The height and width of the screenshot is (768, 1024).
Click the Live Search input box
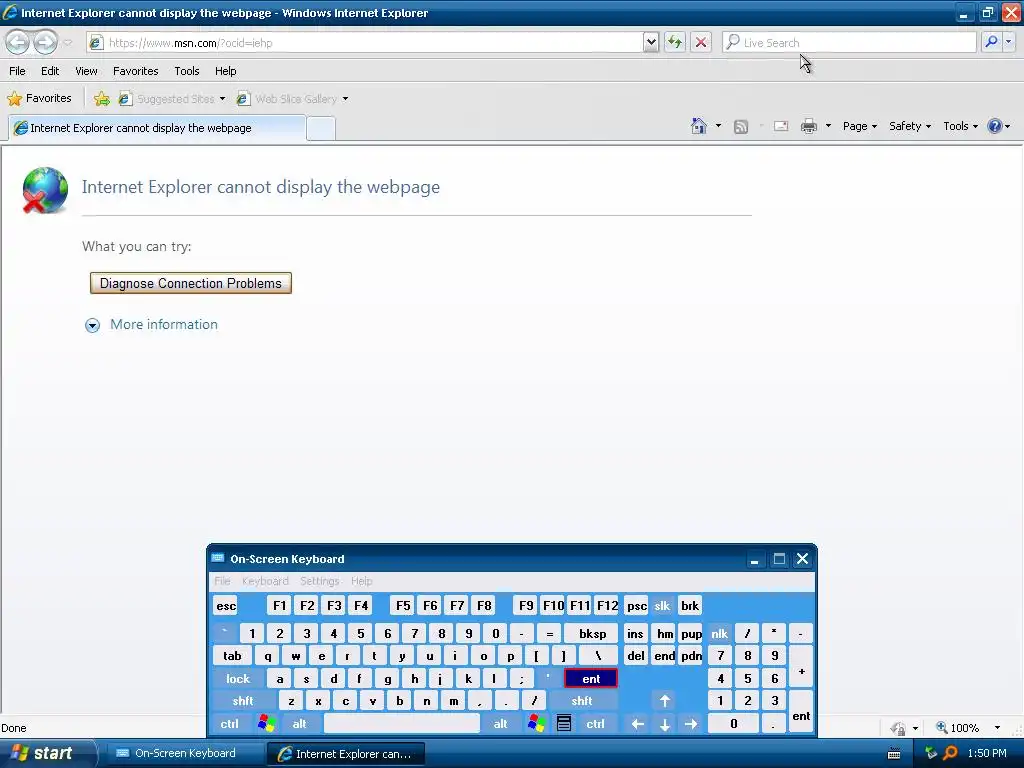pos(850,42)
